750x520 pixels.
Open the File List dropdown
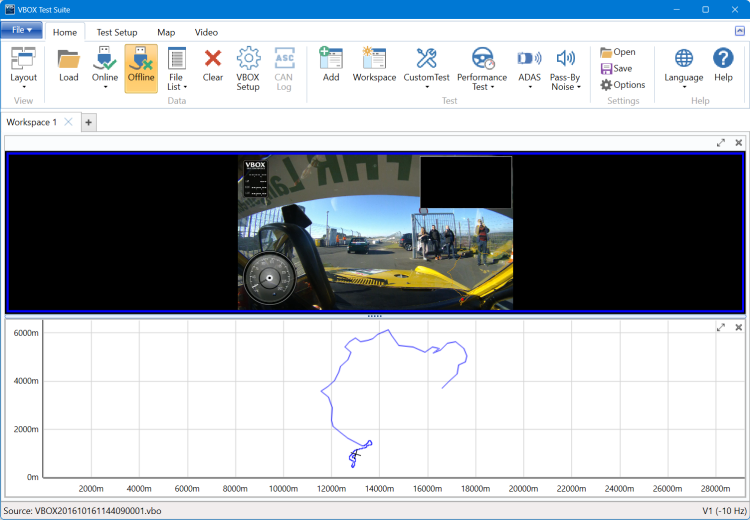click(176, 68)
